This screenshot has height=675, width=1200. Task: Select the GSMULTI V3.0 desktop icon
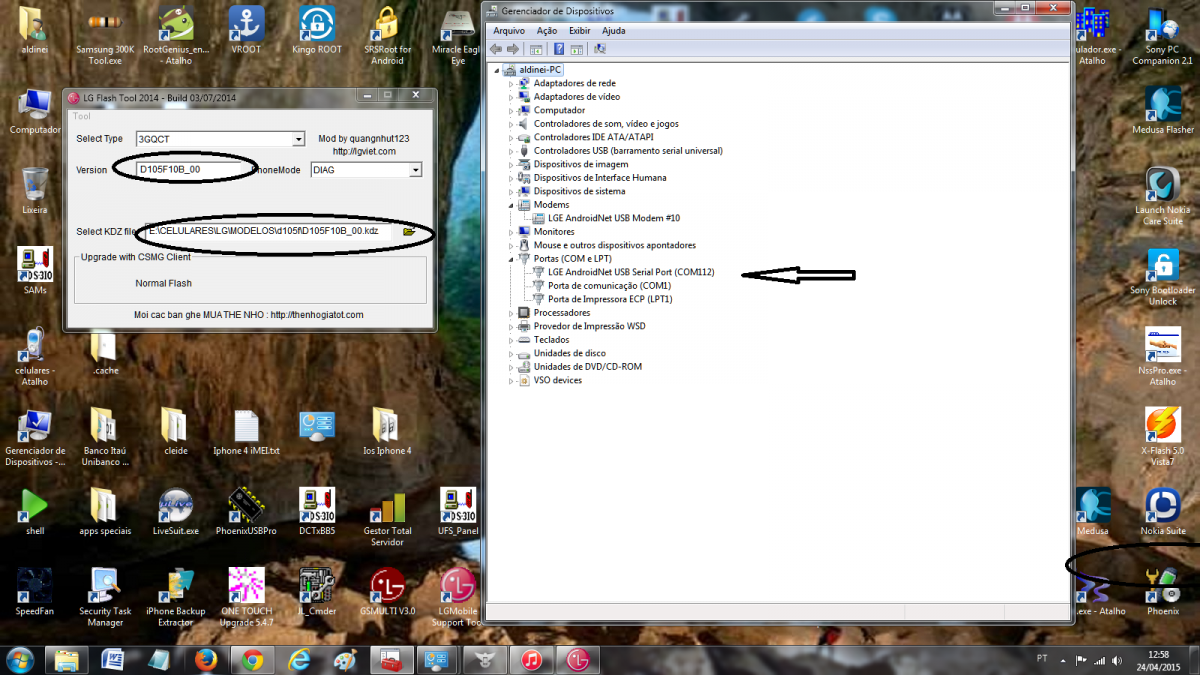pos(387,592)
